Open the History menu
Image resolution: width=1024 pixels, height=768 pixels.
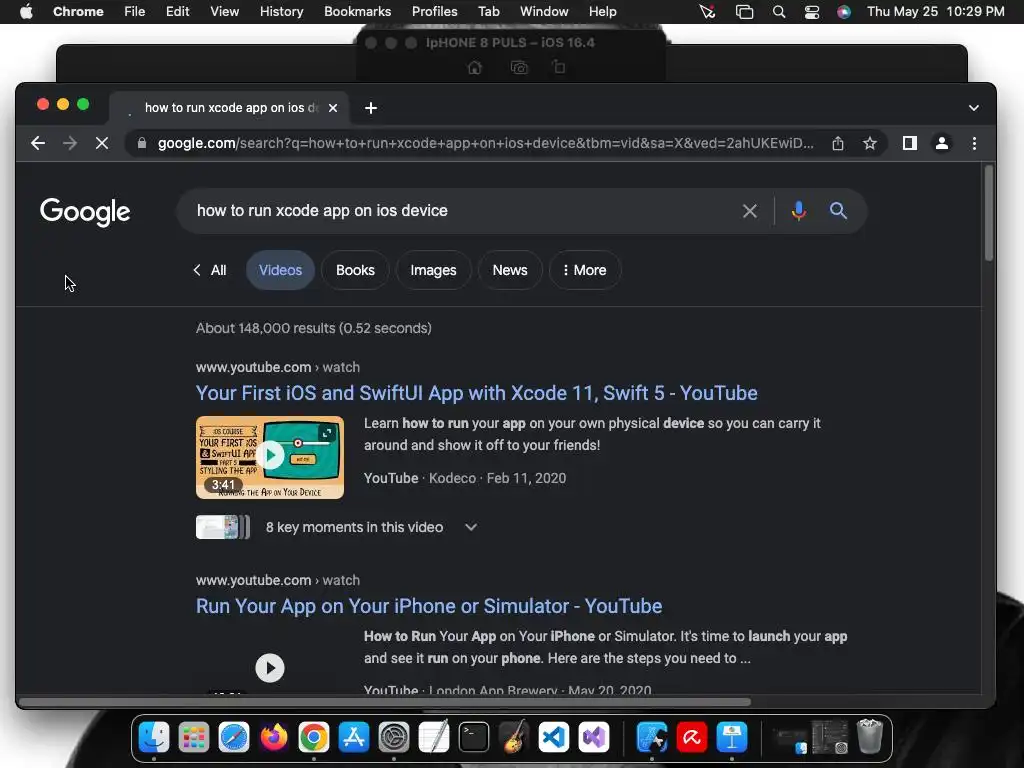pos(281,12)
